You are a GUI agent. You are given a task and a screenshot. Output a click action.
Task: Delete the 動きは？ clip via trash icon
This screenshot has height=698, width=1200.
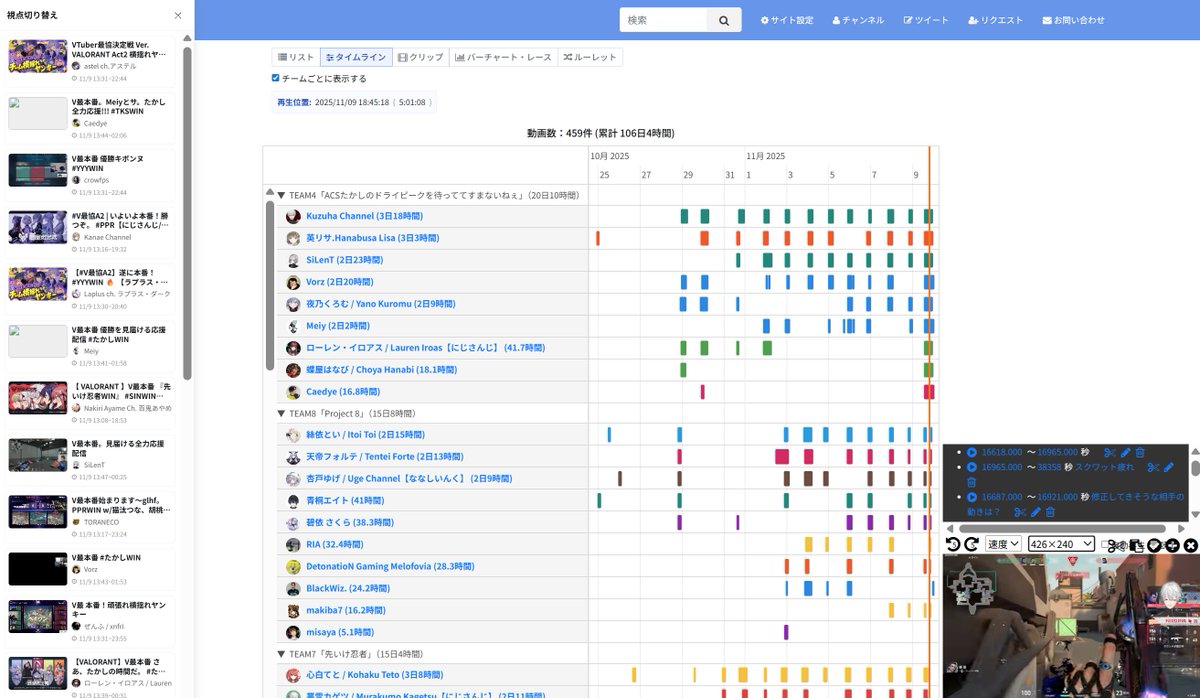coord(1050,512)
